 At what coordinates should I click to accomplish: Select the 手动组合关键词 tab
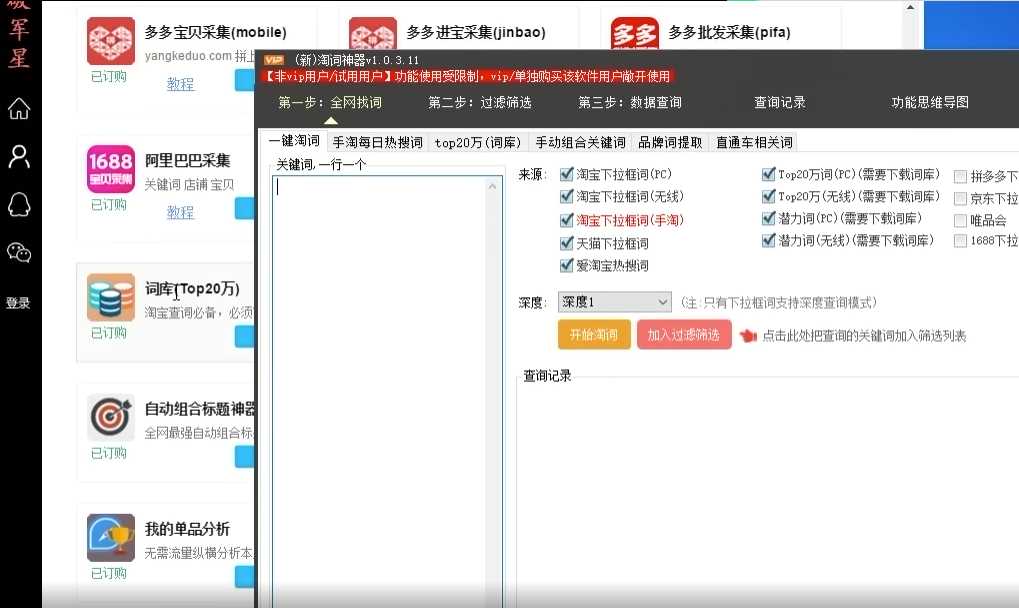coord(580,142)
